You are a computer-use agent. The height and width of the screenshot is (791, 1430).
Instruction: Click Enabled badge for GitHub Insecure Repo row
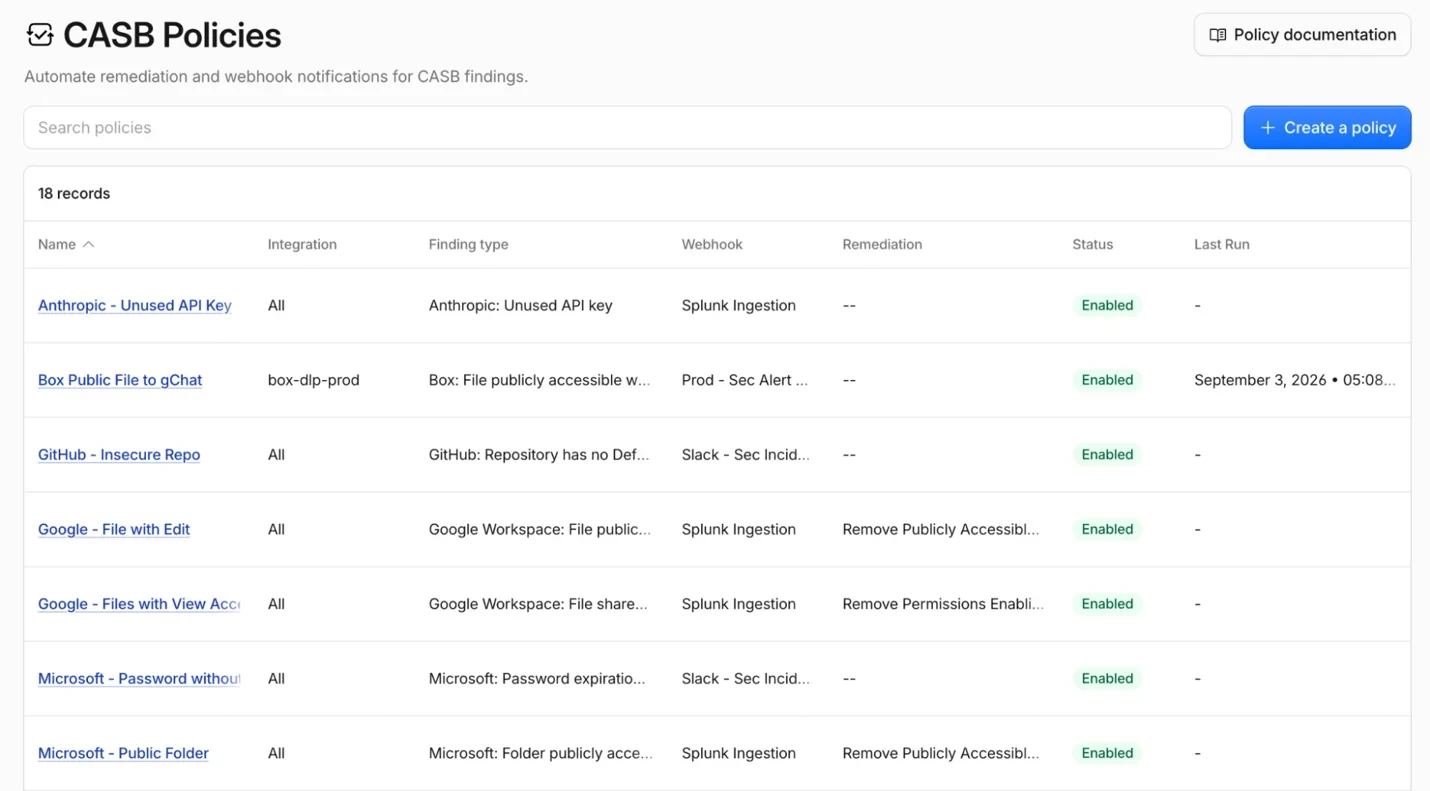[1107, 455]
